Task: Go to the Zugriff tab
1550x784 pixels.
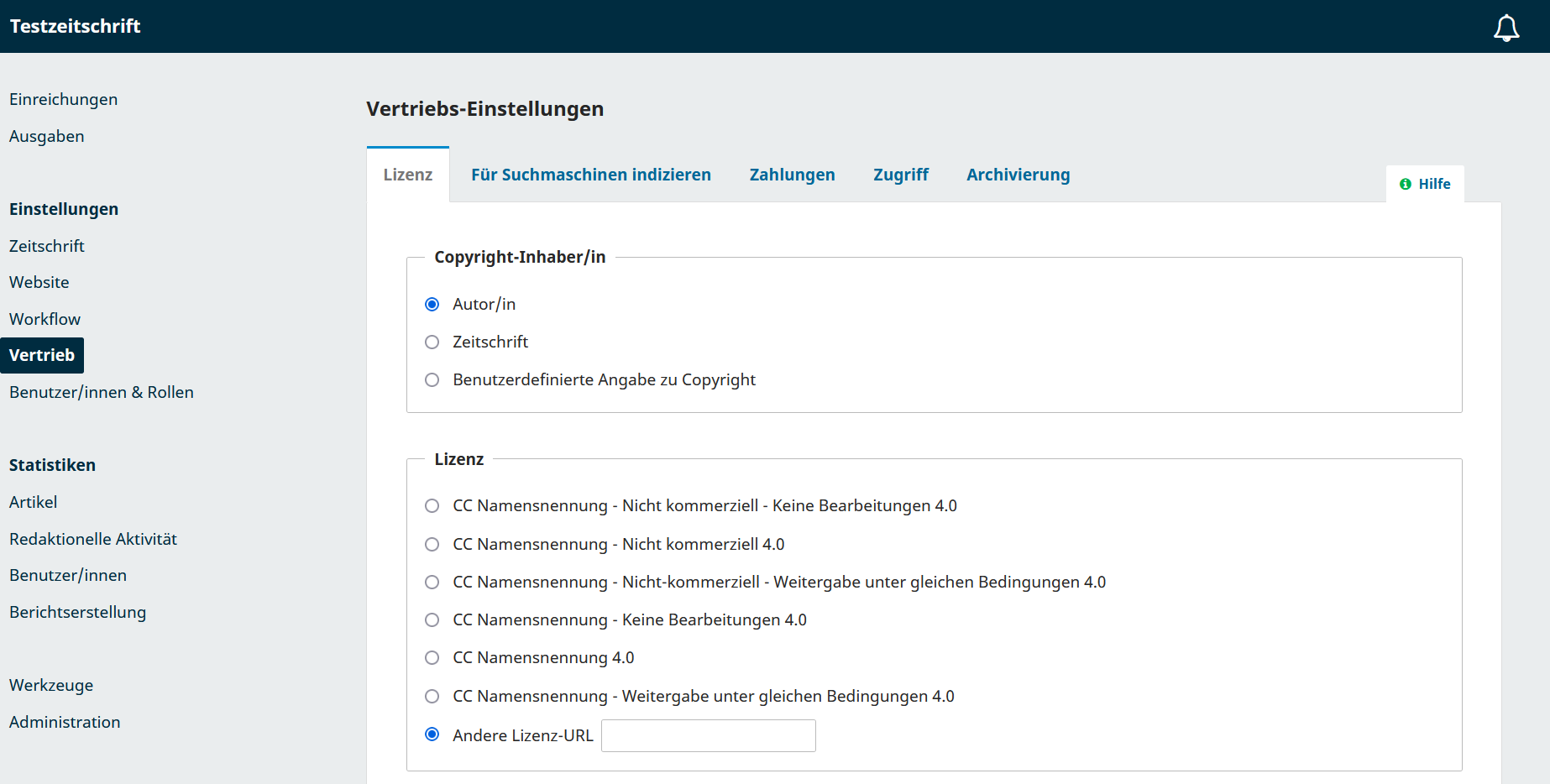Action: (x=900, y=175)
